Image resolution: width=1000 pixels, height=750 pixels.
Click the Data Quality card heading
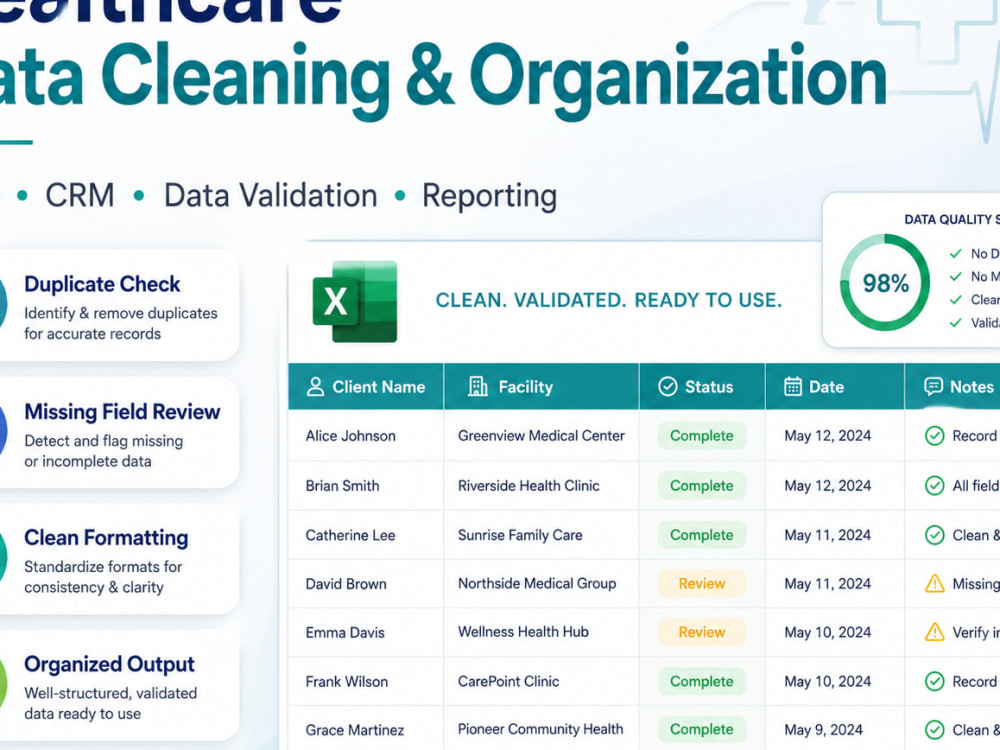pos(952,219)
